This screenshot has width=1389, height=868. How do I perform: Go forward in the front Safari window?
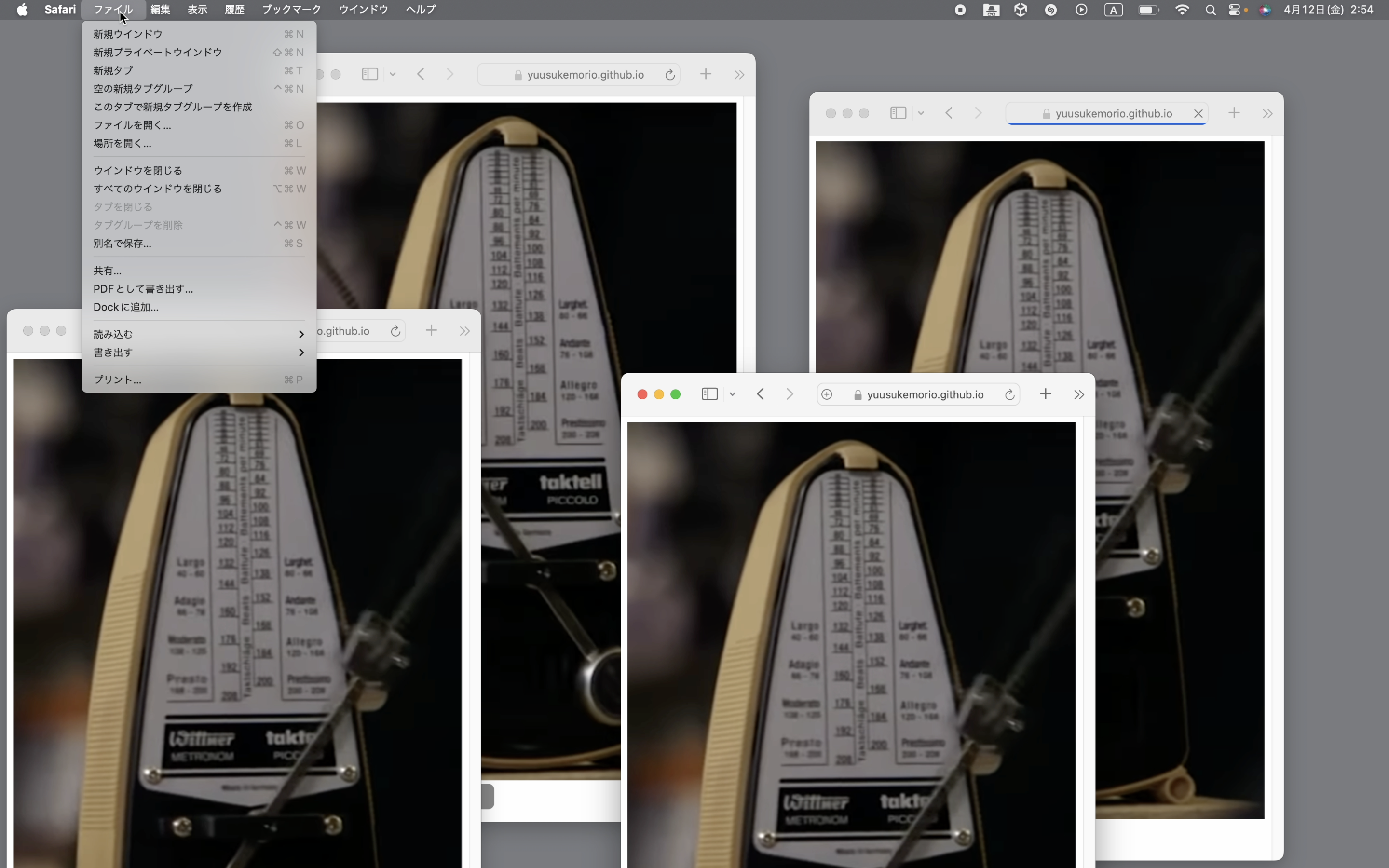[790, 394]
